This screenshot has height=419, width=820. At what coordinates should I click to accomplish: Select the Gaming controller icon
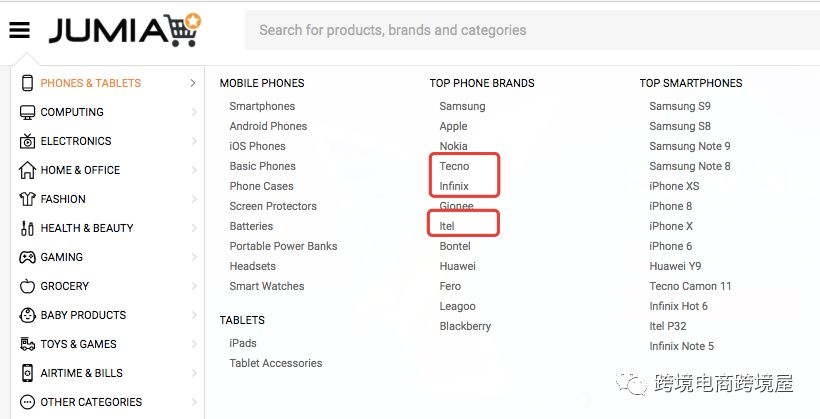27,257
